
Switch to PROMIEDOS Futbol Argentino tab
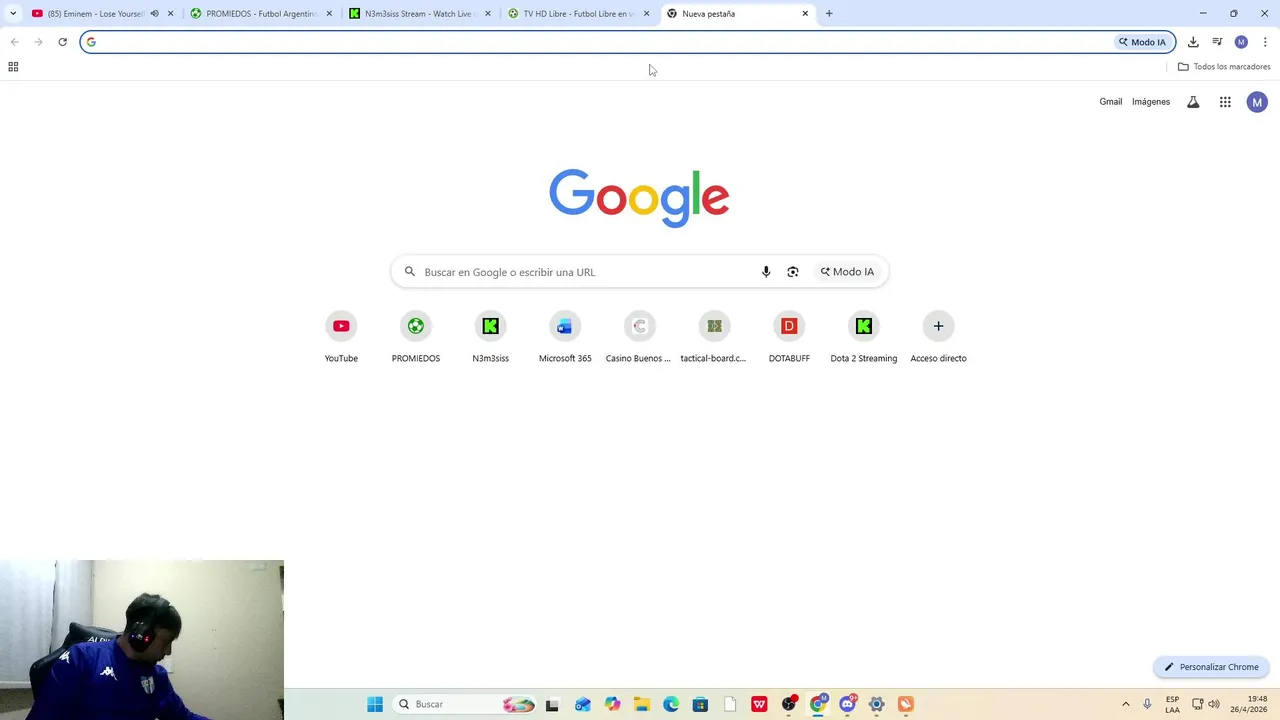(260, 14)
